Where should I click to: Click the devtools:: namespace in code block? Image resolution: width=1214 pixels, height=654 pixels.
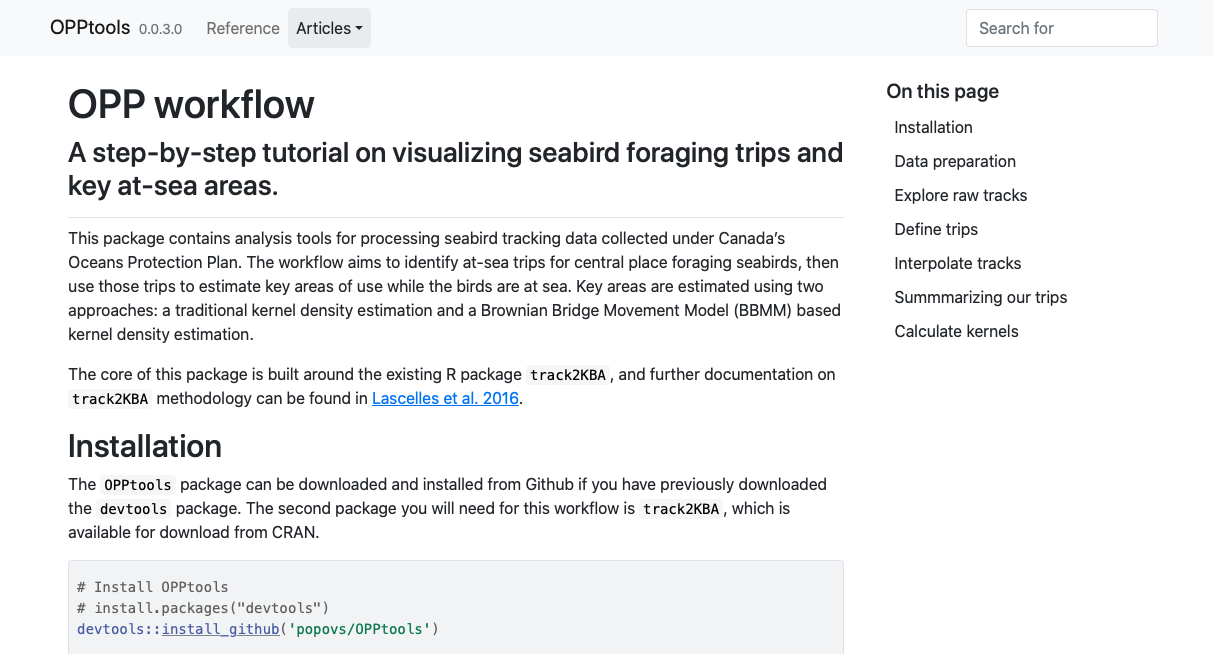[x=118, y=629]
